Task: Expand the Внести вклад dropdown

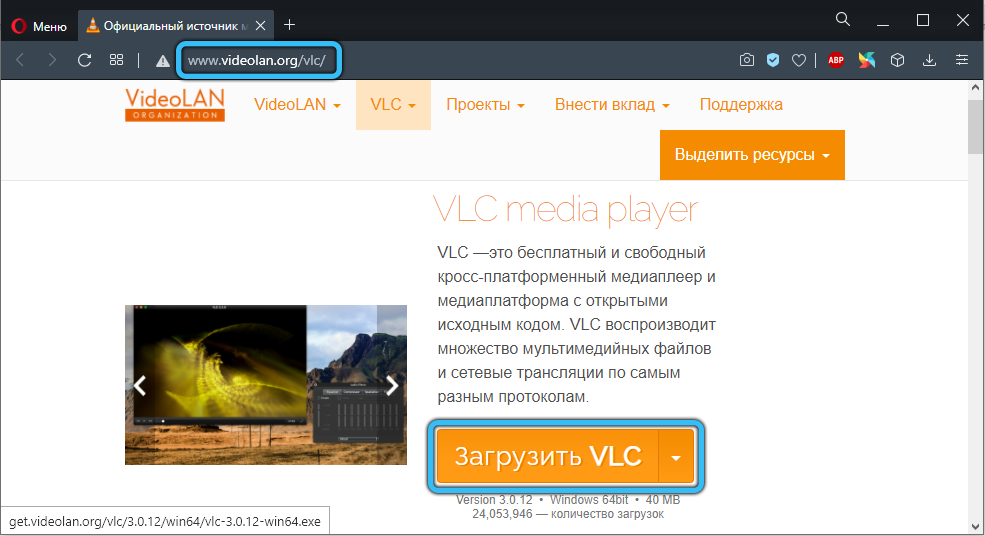Action: point(612,105)
